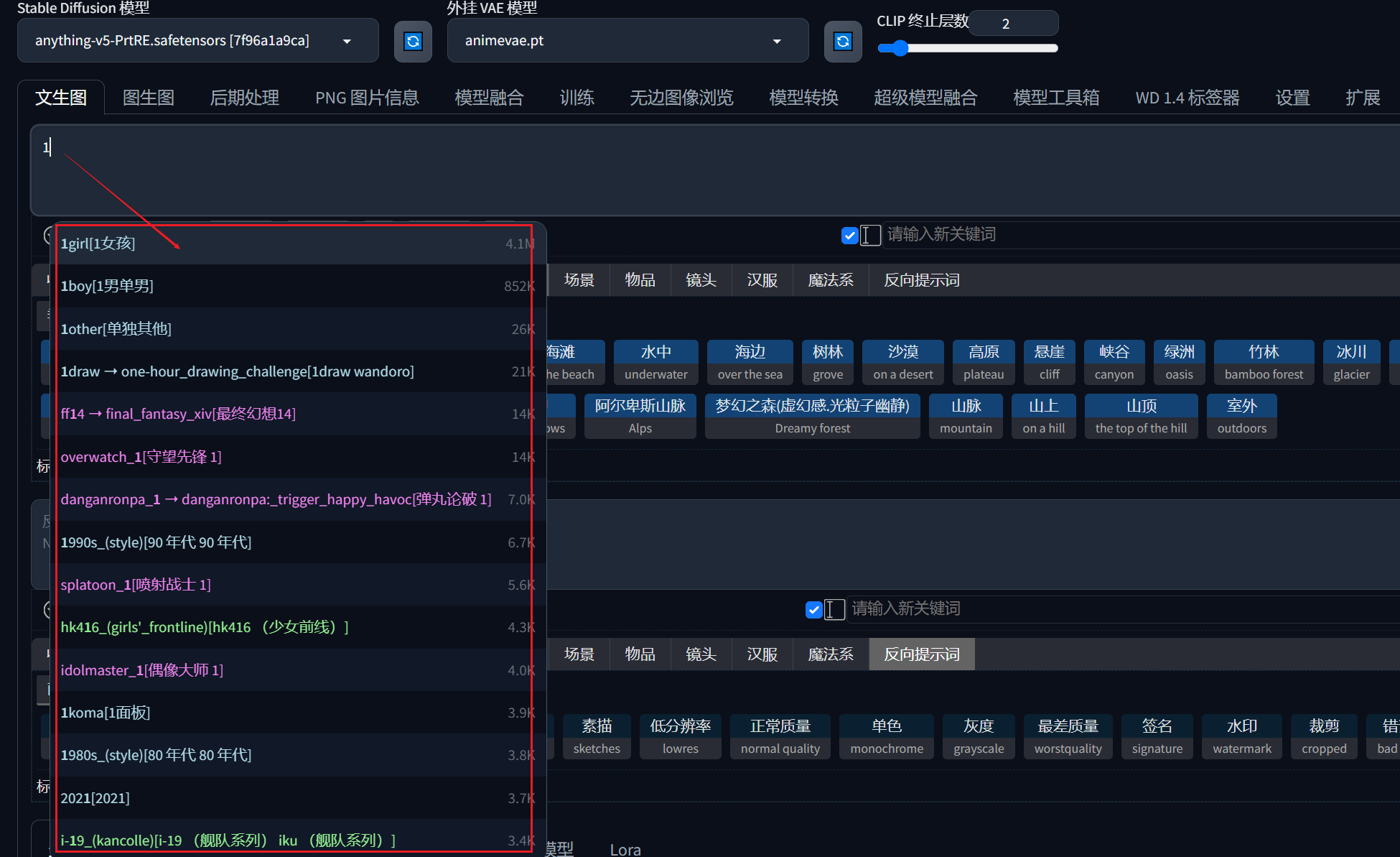Select the 1990s_(style) suggestion
Image resolution: width=1400 pixels, height=857 pixels.
tap(298, 542)
